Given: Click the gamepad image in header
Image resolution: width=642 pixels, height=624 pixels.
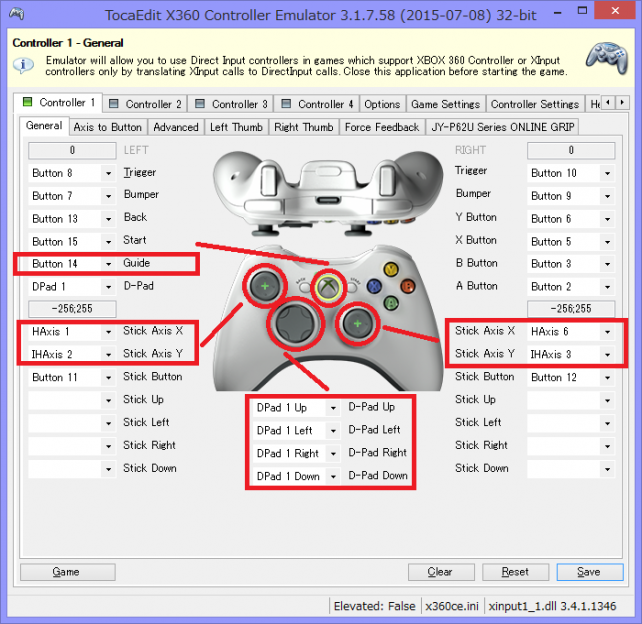Looking at the screenshot, I should coord(607,58).
